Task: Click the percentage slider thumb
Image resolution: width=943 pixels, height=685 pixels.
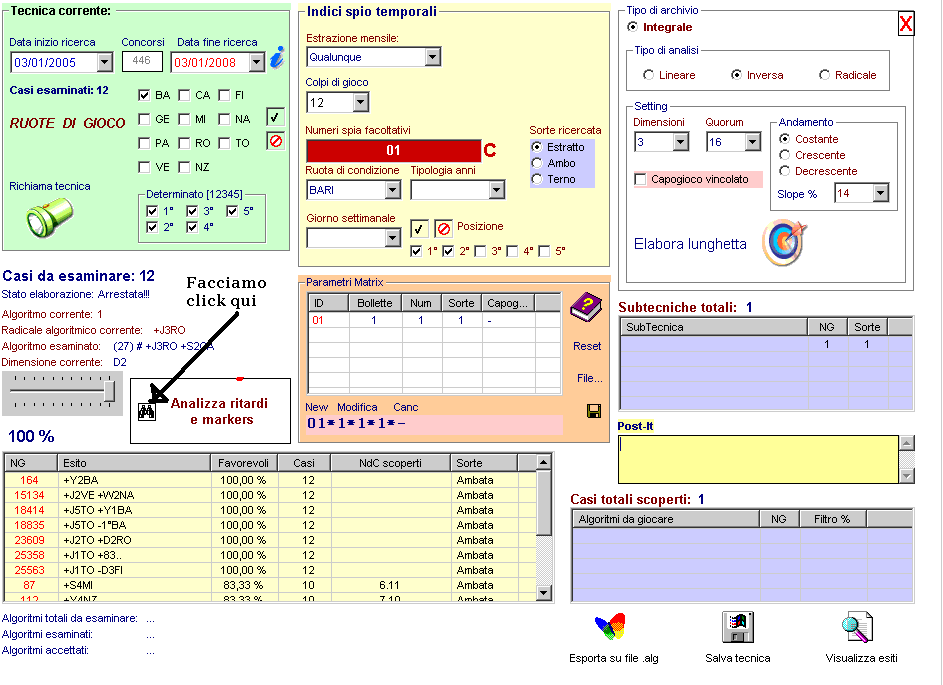Action: 109,391
